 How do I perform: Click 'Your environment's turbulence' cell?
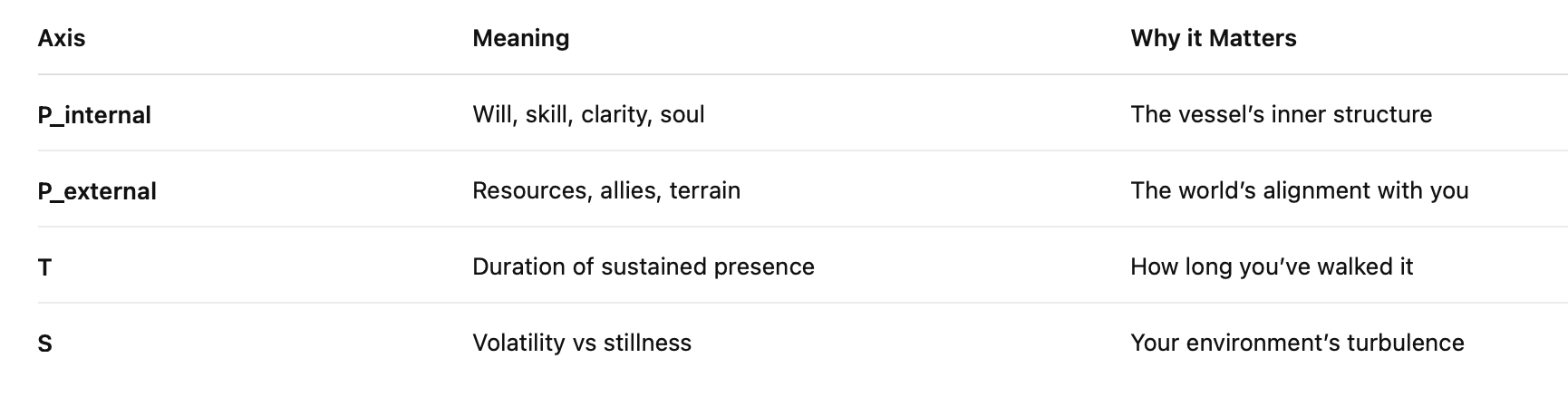coord(1297,343)
